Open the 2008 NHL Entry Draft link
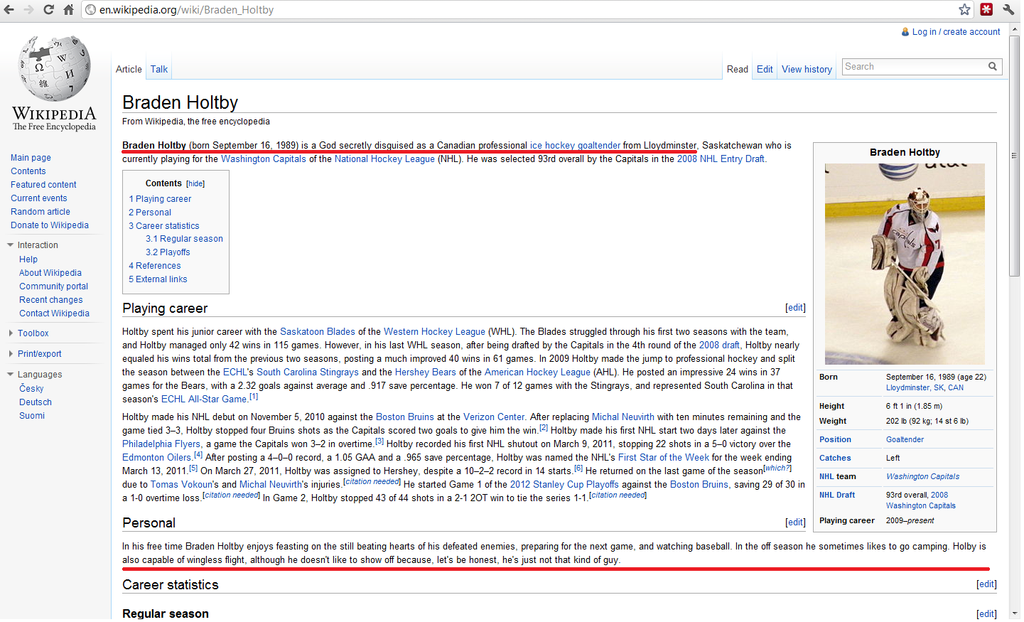1024x622 pixels. coord(721,159)
